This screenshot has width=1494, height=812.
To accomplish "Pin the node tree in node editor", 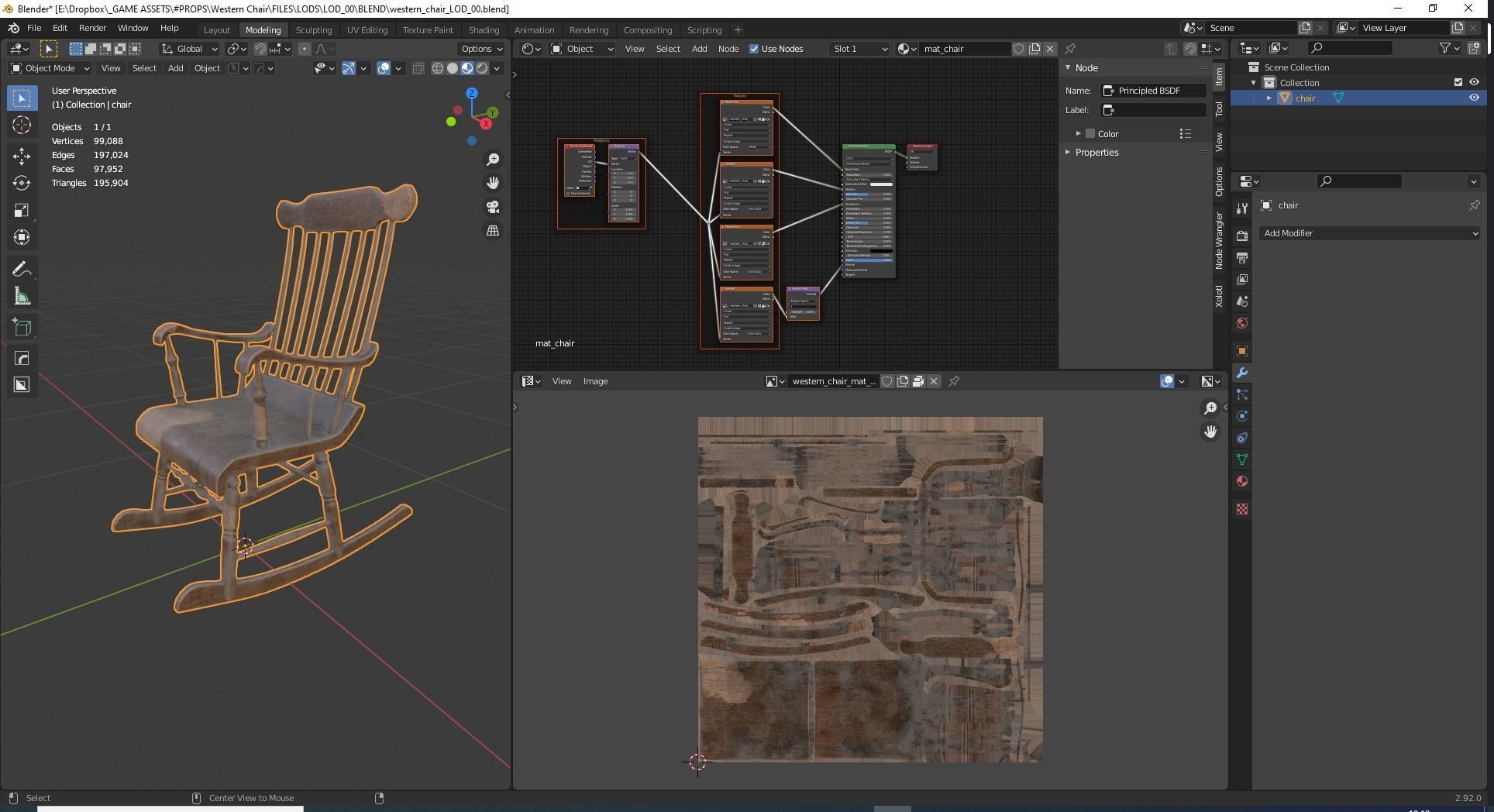I will [1070, 48].
